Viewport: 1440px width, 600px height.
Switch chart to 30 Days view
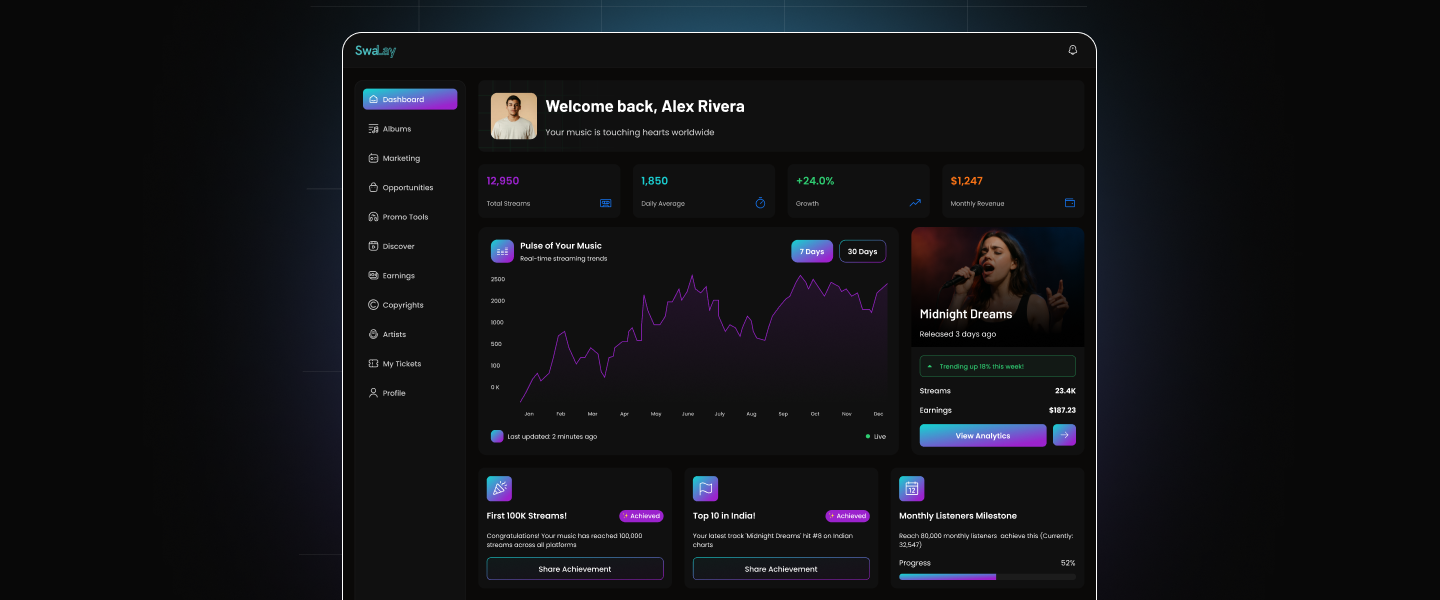tap(862, 251)
